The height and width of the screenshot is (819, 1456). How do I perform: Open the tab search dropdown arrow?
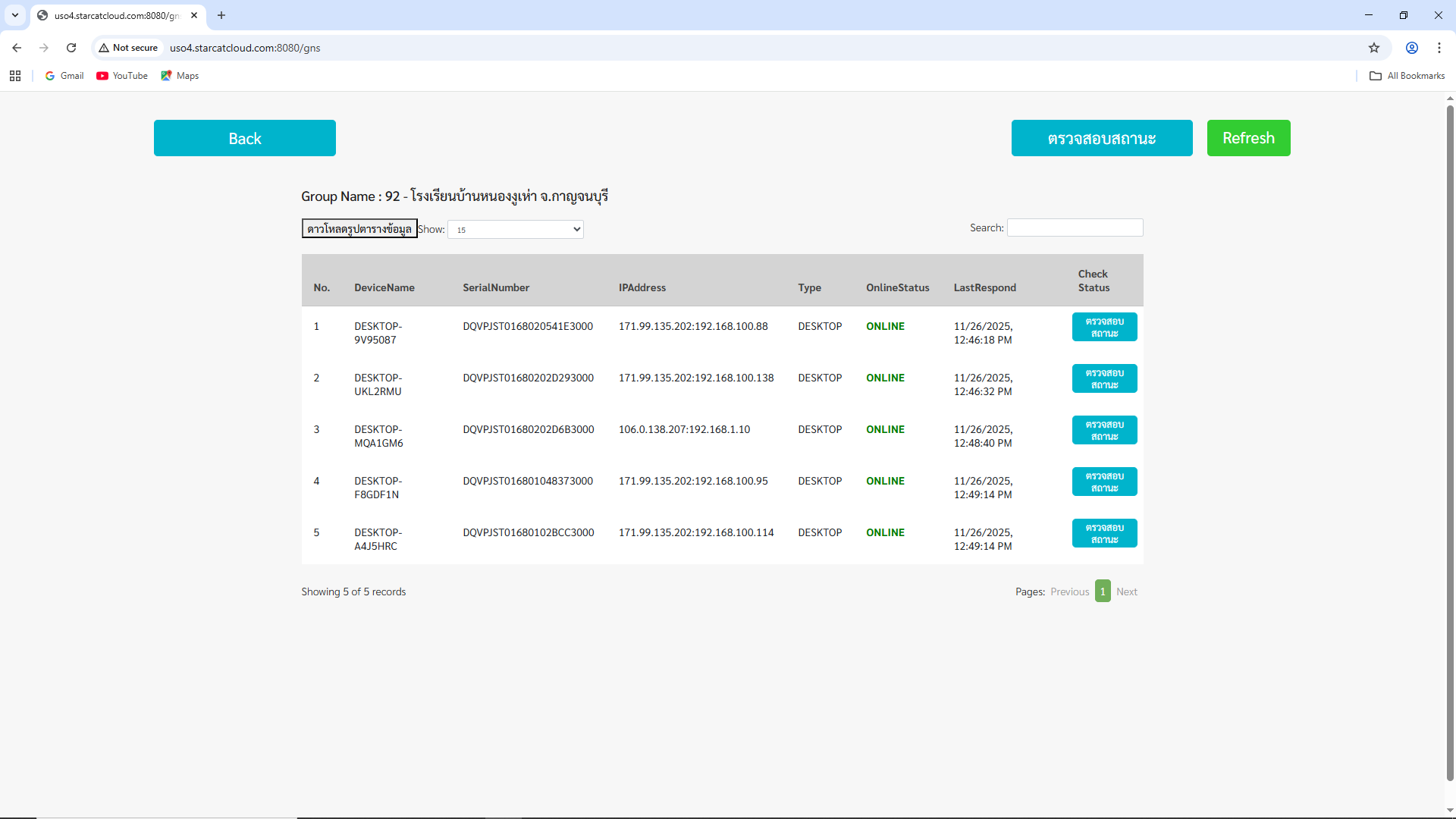pyautogui.click(x=15, y=15)
